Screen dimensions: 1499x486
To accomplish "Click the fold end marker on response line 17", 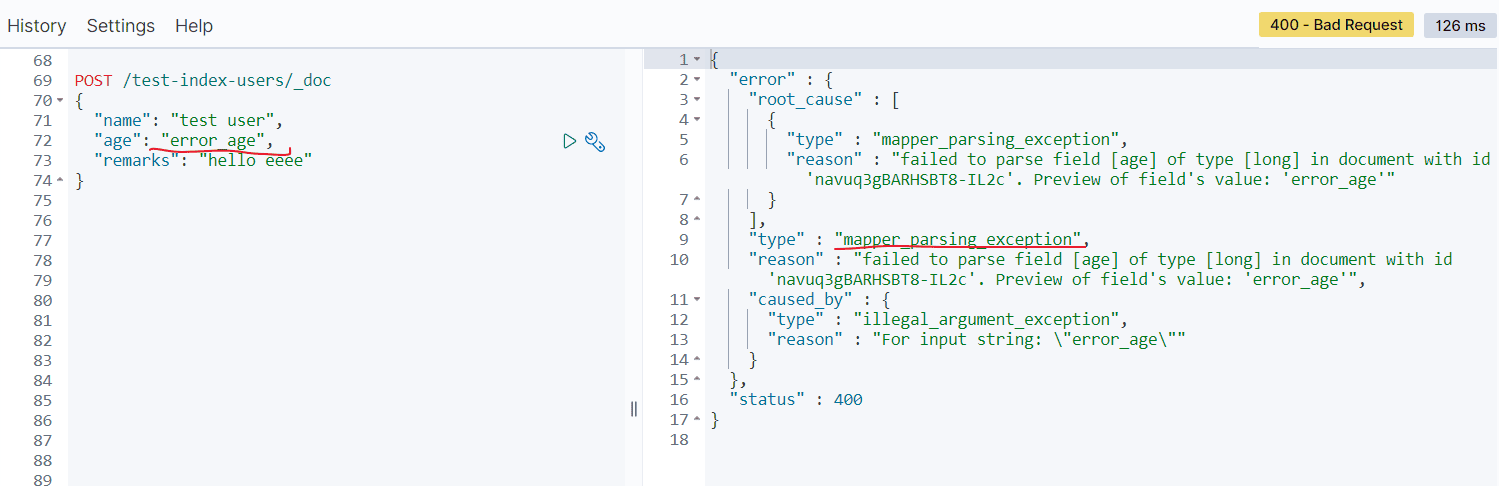I will click(697, 420).
